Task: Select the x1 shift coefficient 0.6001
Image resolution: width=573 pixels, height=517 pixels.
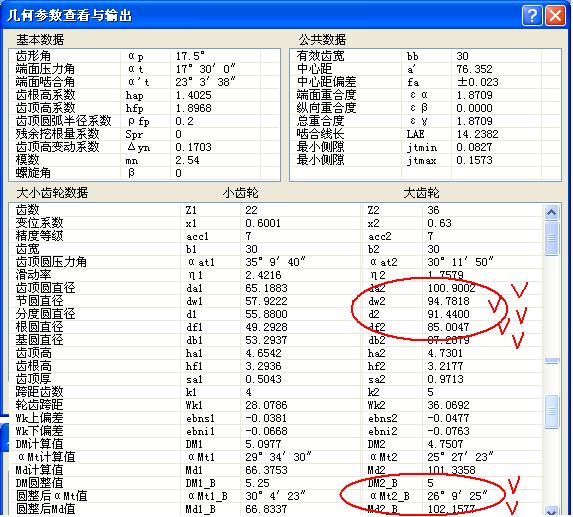Action: coord(263,223)
